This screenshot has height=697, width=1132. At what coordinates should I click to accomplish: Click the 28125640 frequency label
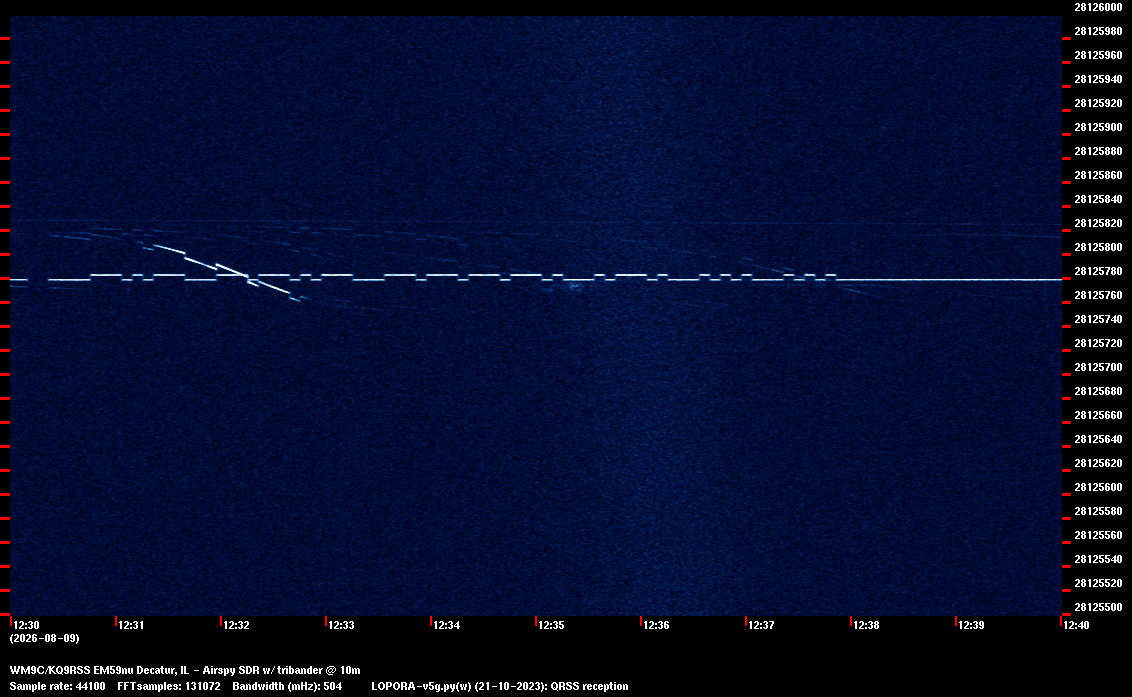(x=1098, y=438)
